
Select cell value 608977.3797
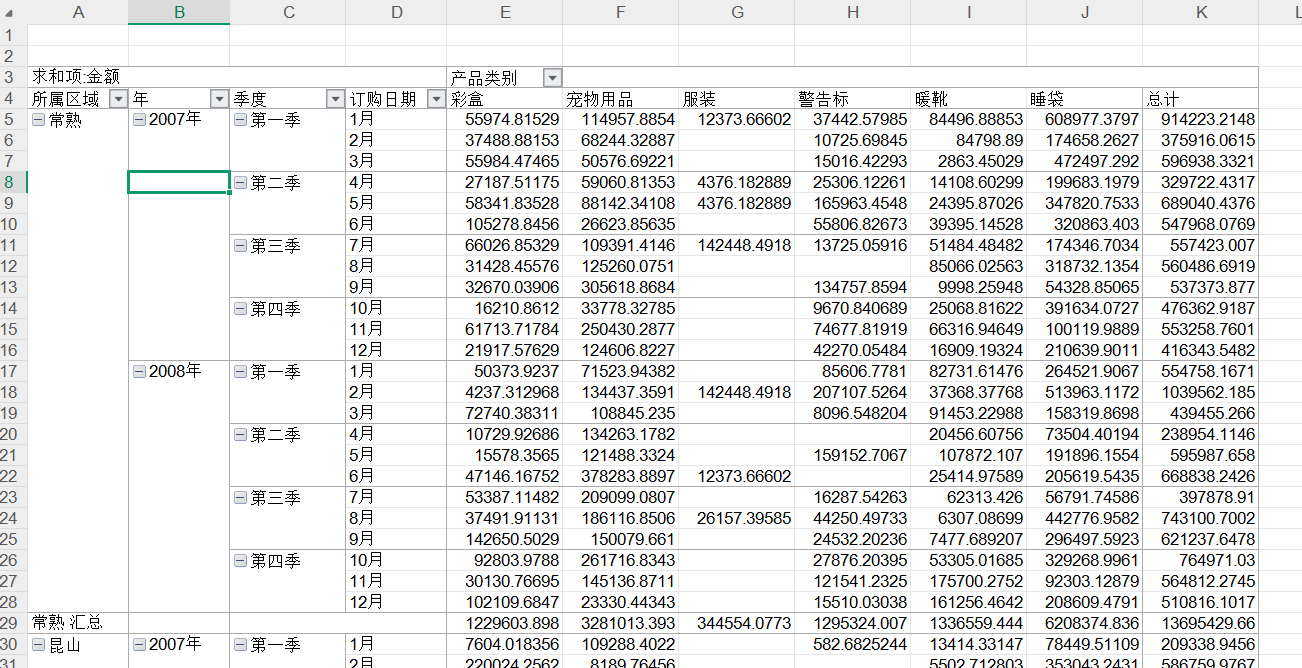(x=1084, y=120)
